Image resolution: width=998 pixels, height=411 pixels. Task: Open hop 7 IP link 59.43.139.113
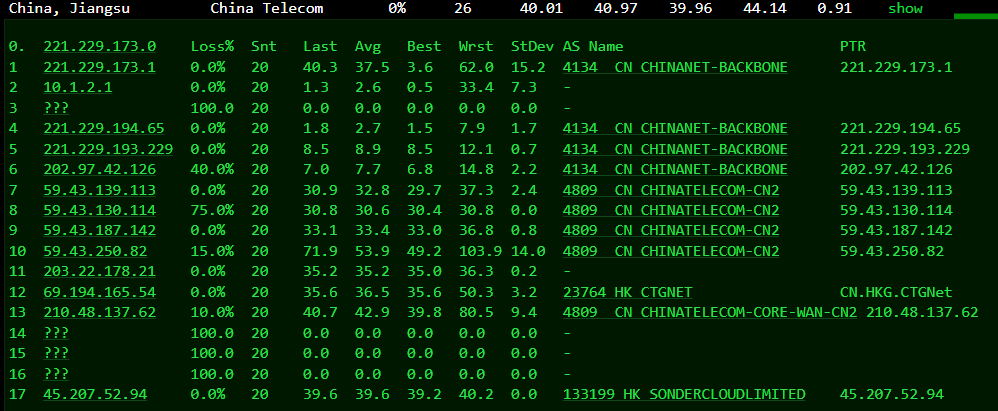click(99, 190)
